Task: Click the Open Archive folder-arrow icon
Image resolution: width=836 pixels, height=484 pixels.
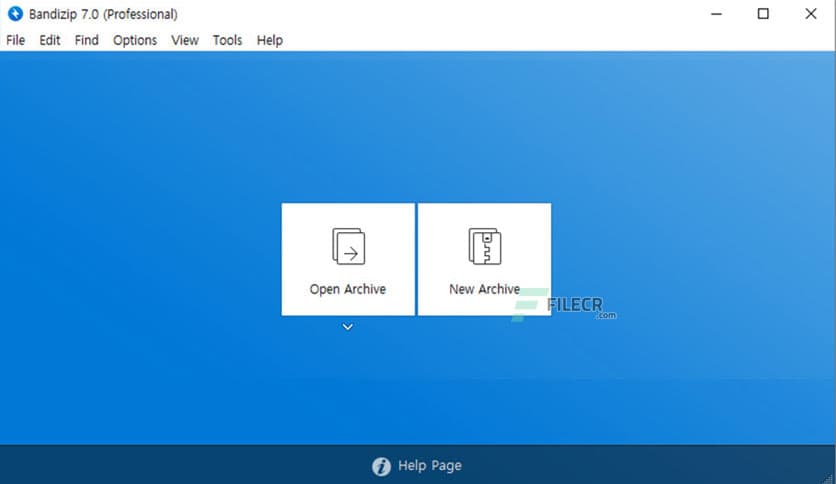Action: point(349,246)
